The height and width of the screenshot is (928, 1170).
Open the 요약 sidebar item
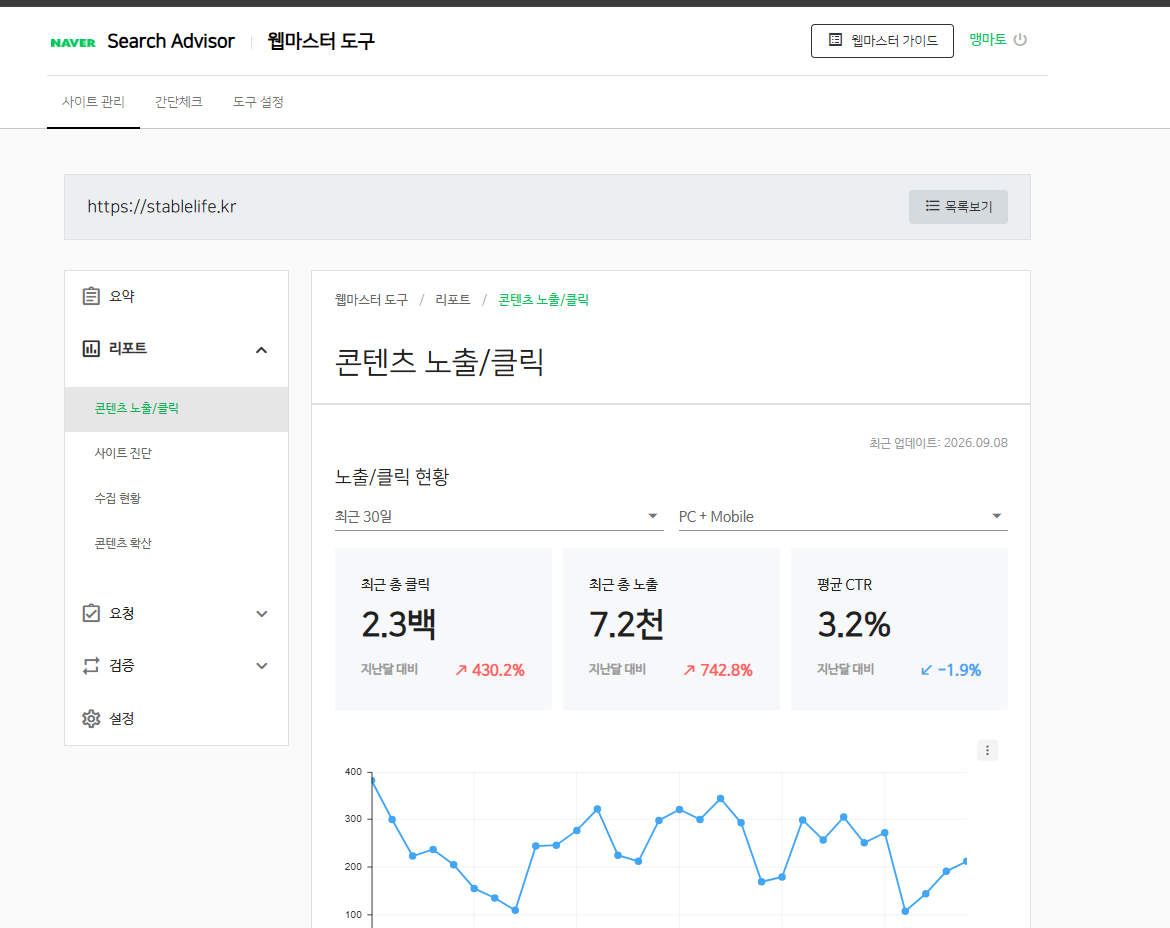click(177, 296)
